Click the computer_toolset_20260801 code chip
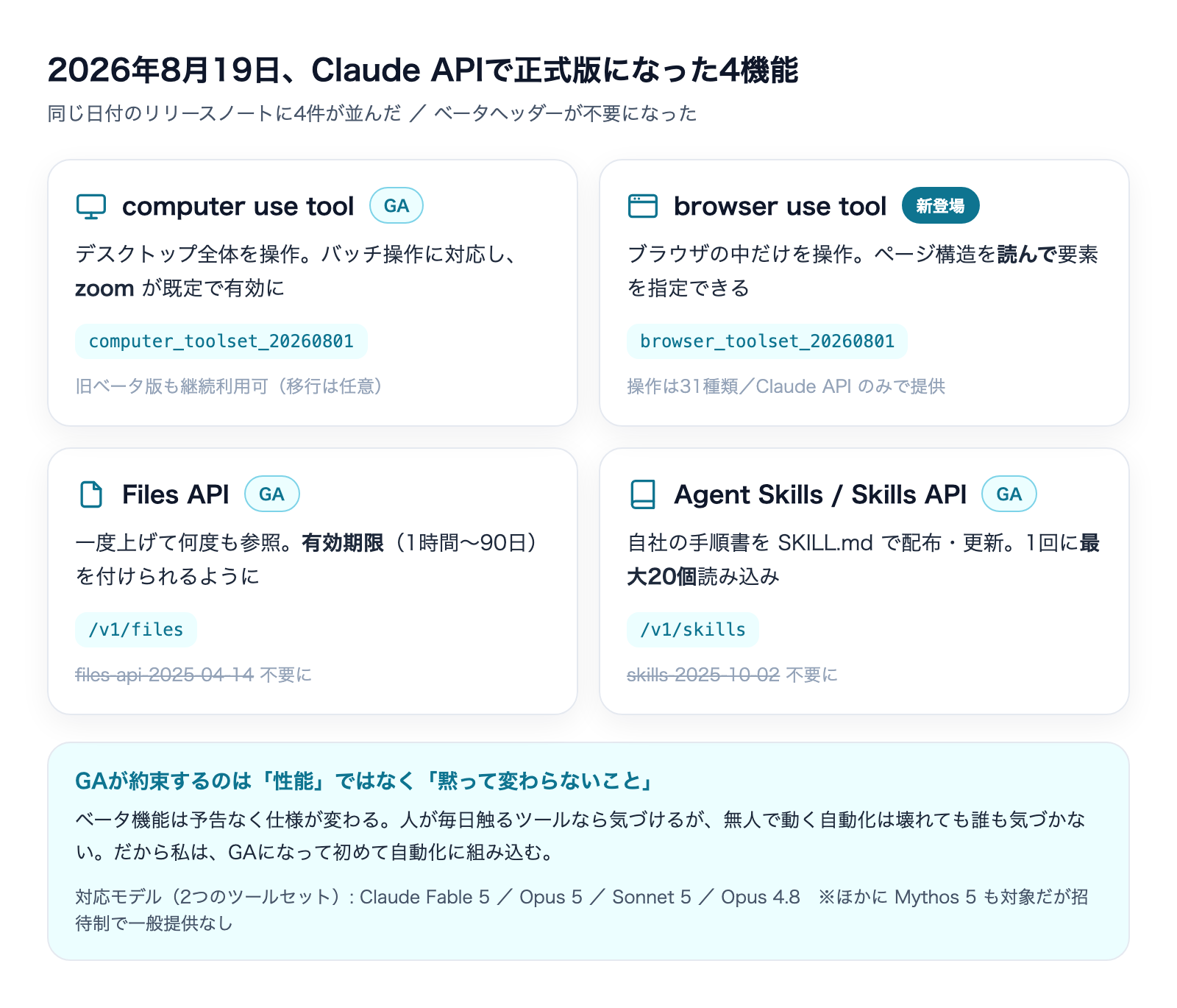The height and width of the screenshot is (1008, 1177). tap(221, 341)
